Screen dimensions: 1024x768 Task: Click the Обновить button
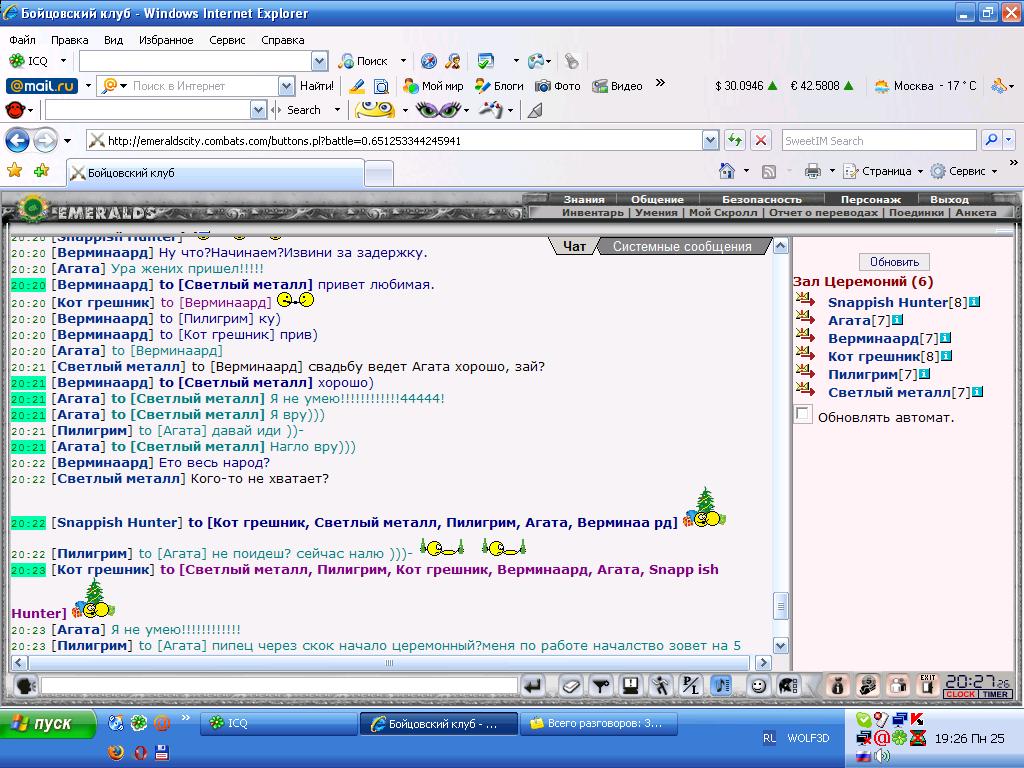894,262
